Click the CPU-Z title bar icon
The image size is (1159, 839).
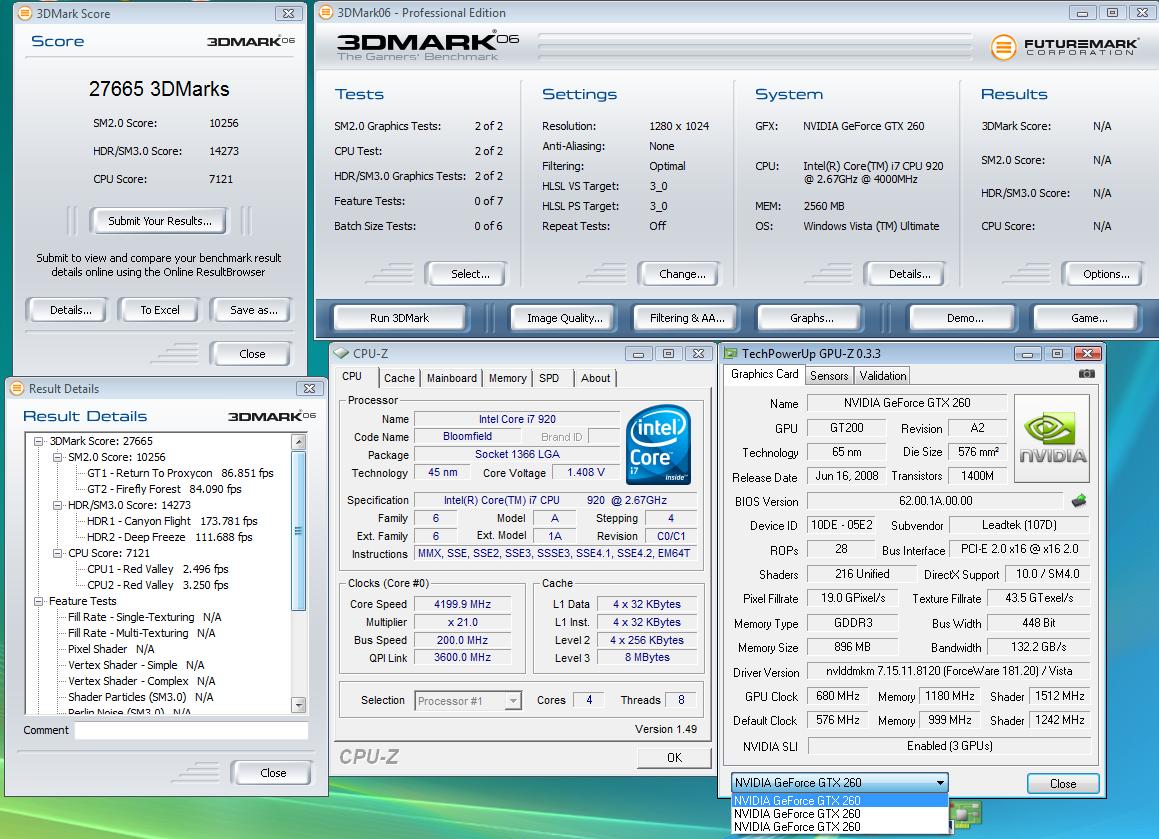point(341,353)
